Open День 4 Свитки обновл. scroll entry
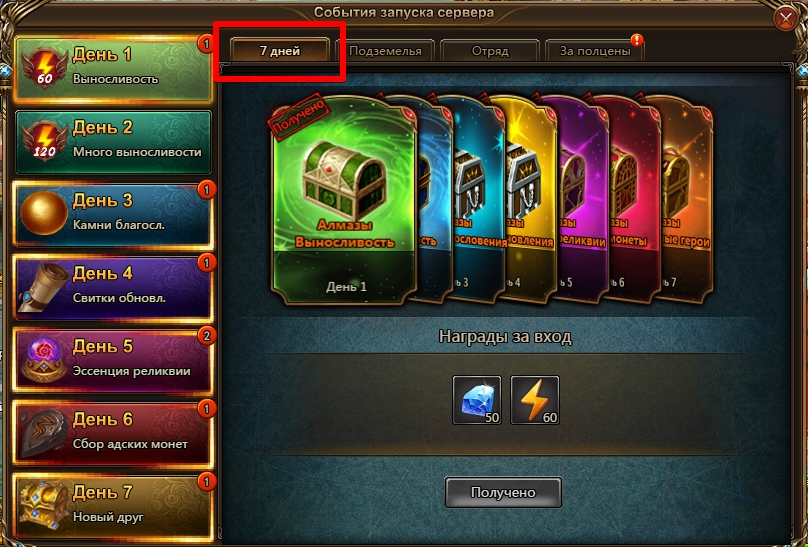The width and height of the screenshot is (808, 547). pos(113,288)
